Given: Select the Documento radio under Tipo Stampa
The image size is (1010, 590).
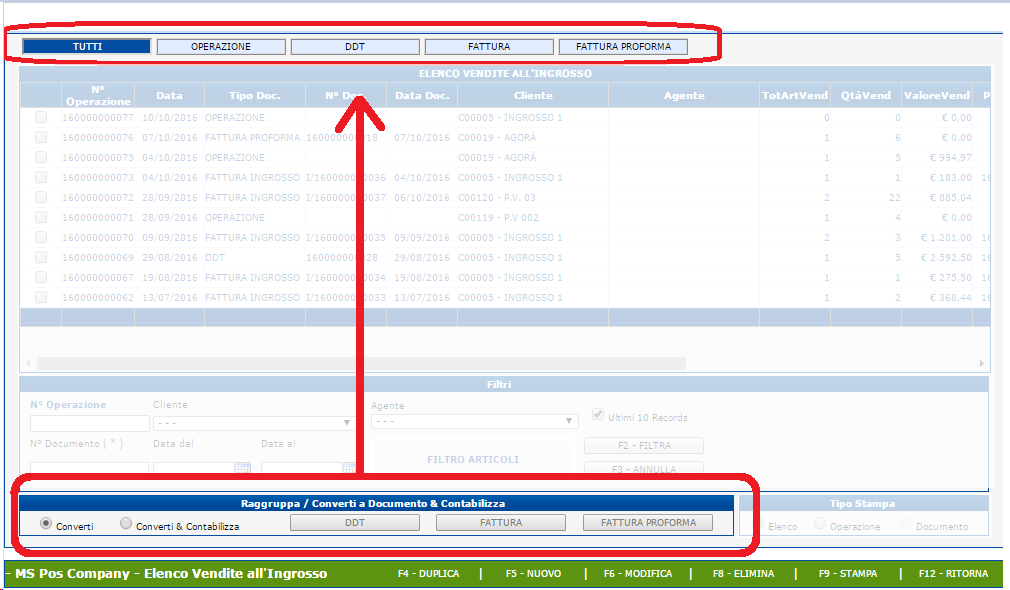Looking at the screenshot, I should tap(906, 524).
